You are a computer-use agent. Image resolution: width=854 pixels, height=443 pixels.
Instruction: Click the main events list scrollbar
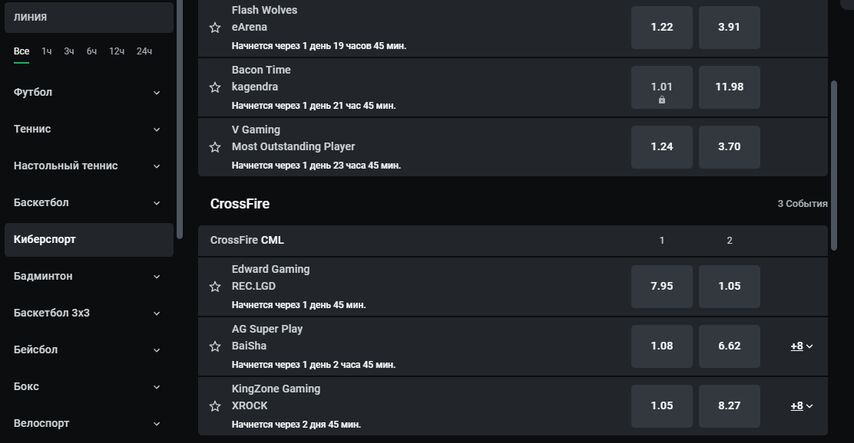(x=833, y=166)
